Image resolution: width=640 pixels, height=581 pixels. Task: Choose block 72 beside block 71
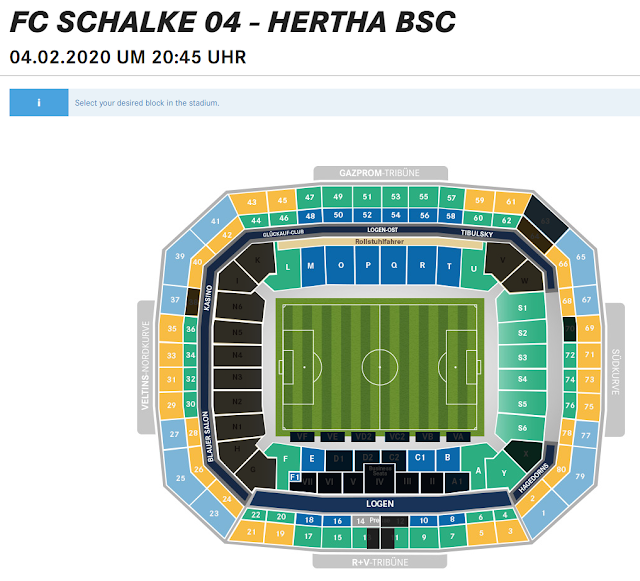point(570,355)
